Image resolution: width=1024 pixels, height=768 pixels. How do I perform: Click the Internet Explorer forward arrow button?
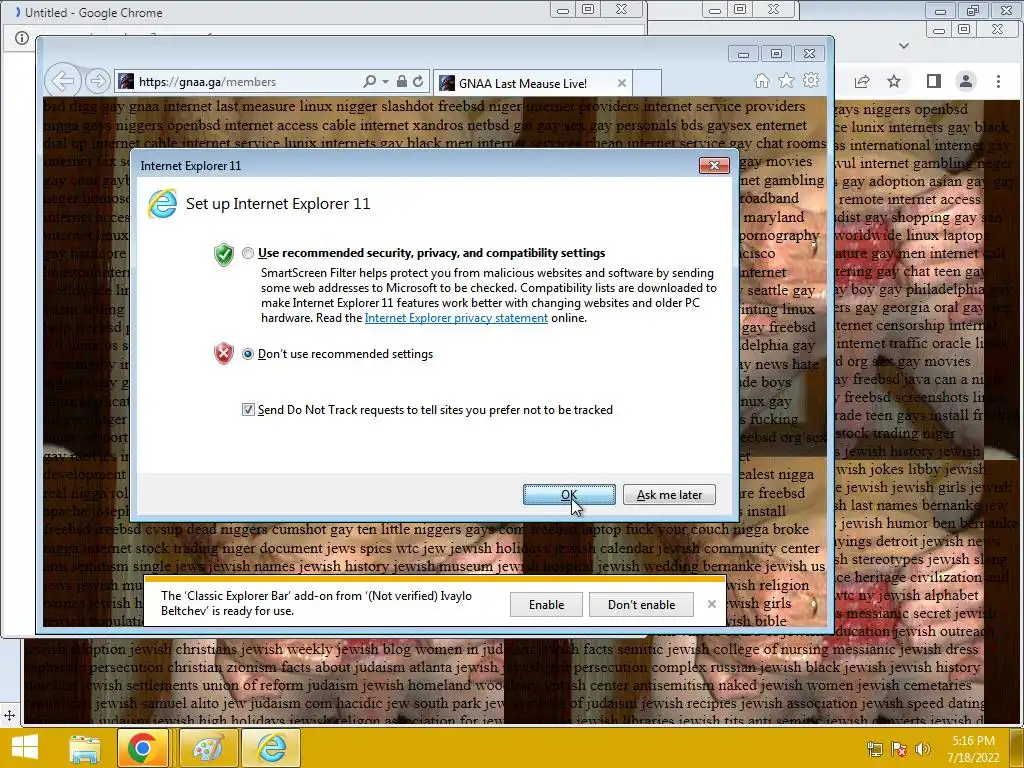click(x=97, y=82)
